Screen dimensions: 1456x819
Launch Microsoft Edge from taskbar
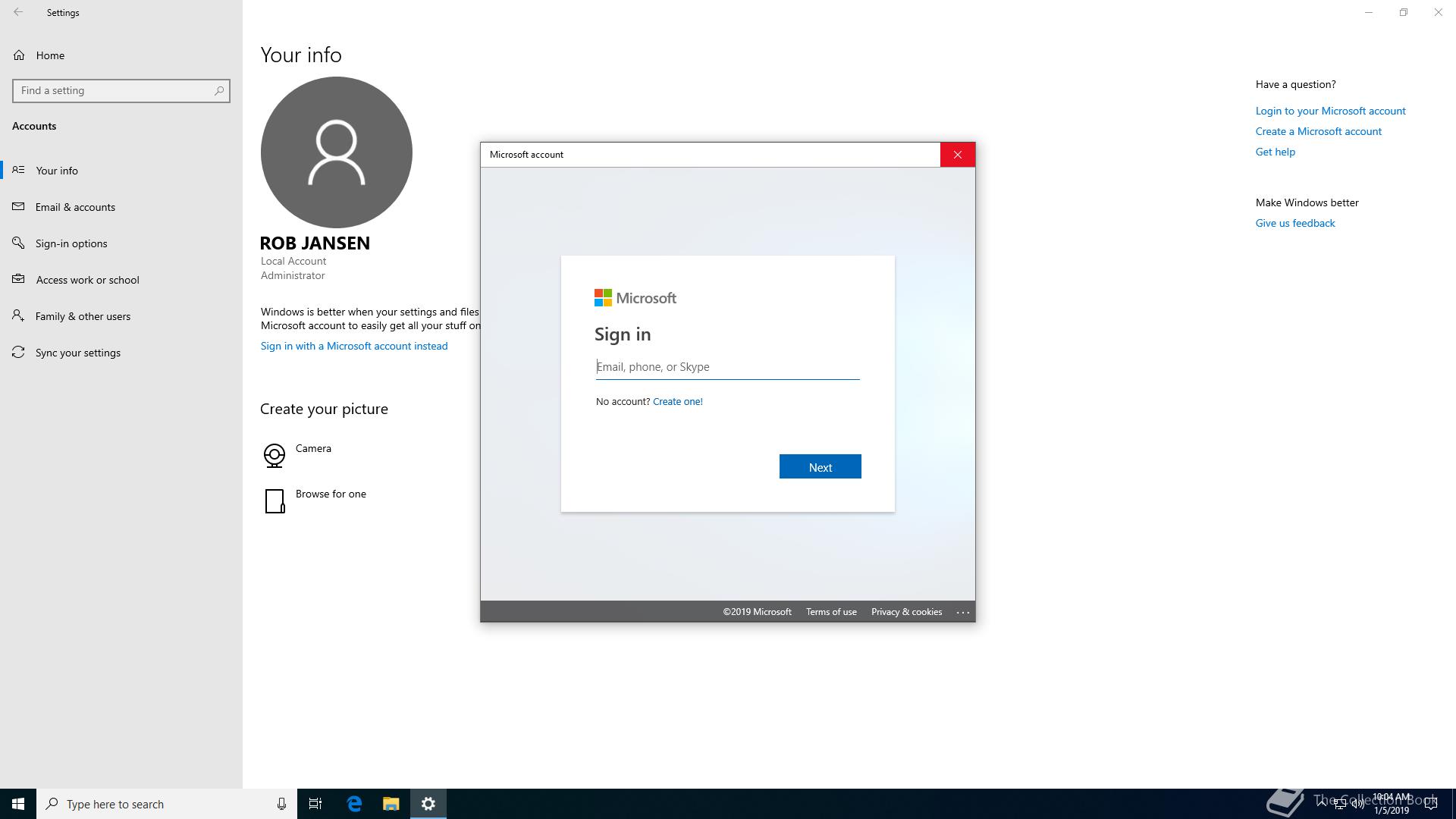(x=354, y=804)
